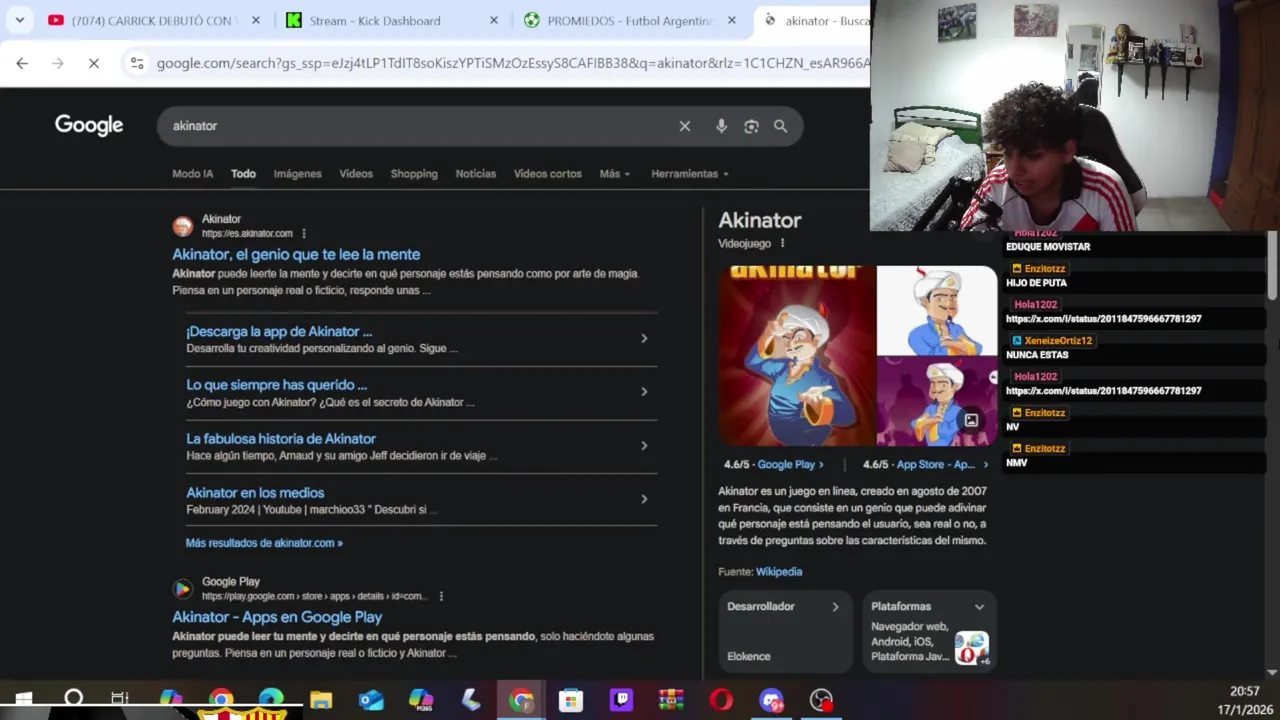
Task: Open Discord from taskbar
Action: pyautogui.click(x=771, y=699)
